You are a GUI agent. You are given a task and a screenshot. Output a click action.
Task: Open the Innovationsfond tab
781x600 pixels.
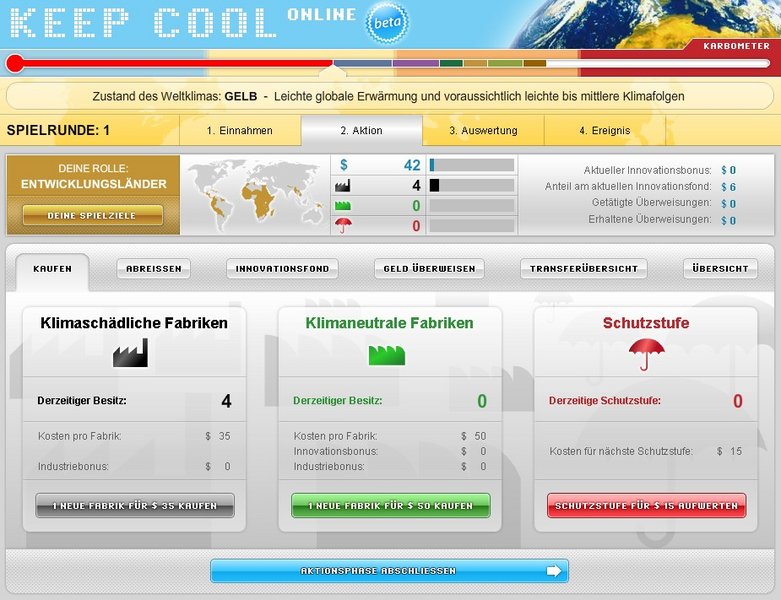tap(282, 269)
